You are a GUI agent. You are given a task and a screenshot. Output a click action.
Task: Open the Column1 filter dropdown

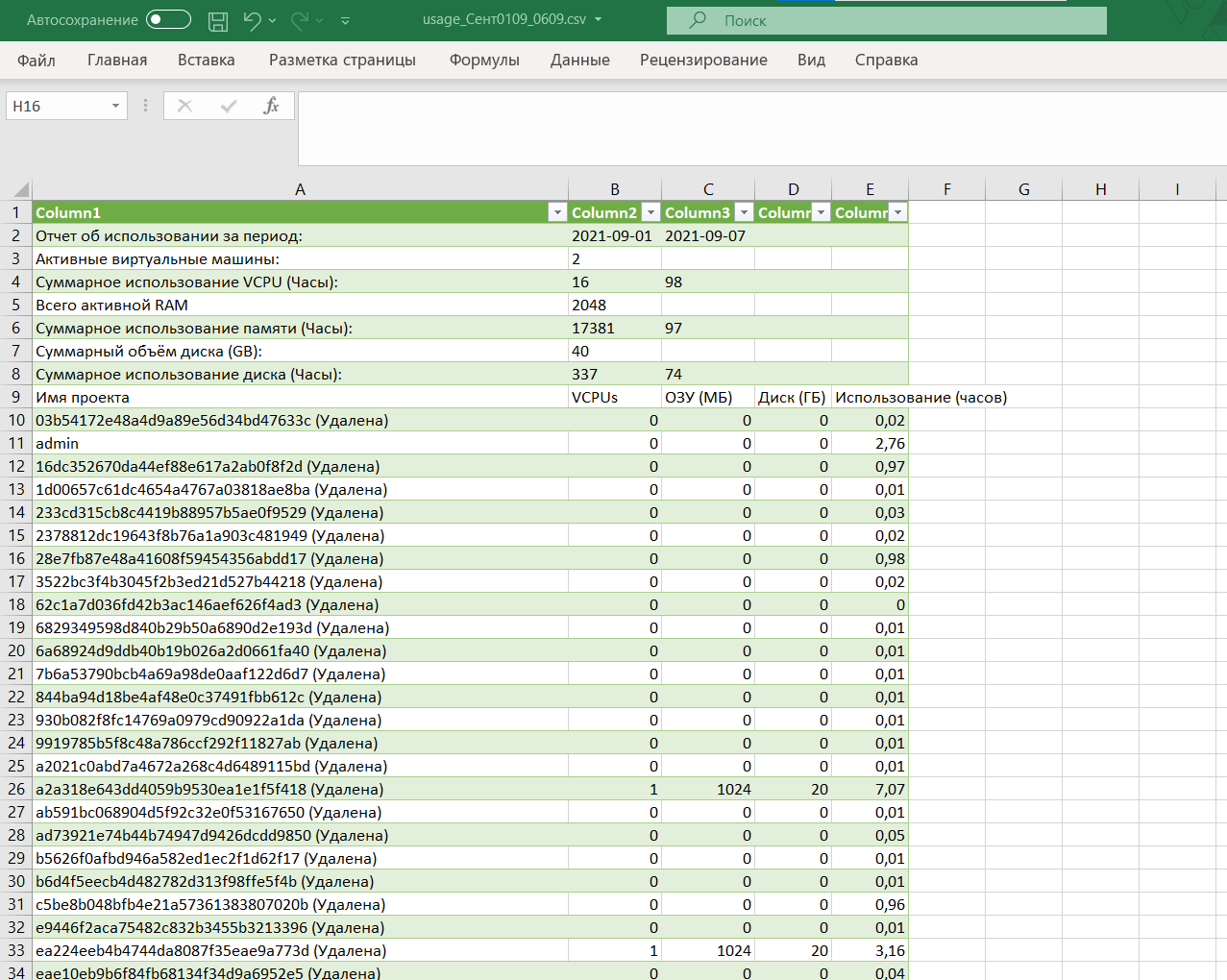point(556,212)
